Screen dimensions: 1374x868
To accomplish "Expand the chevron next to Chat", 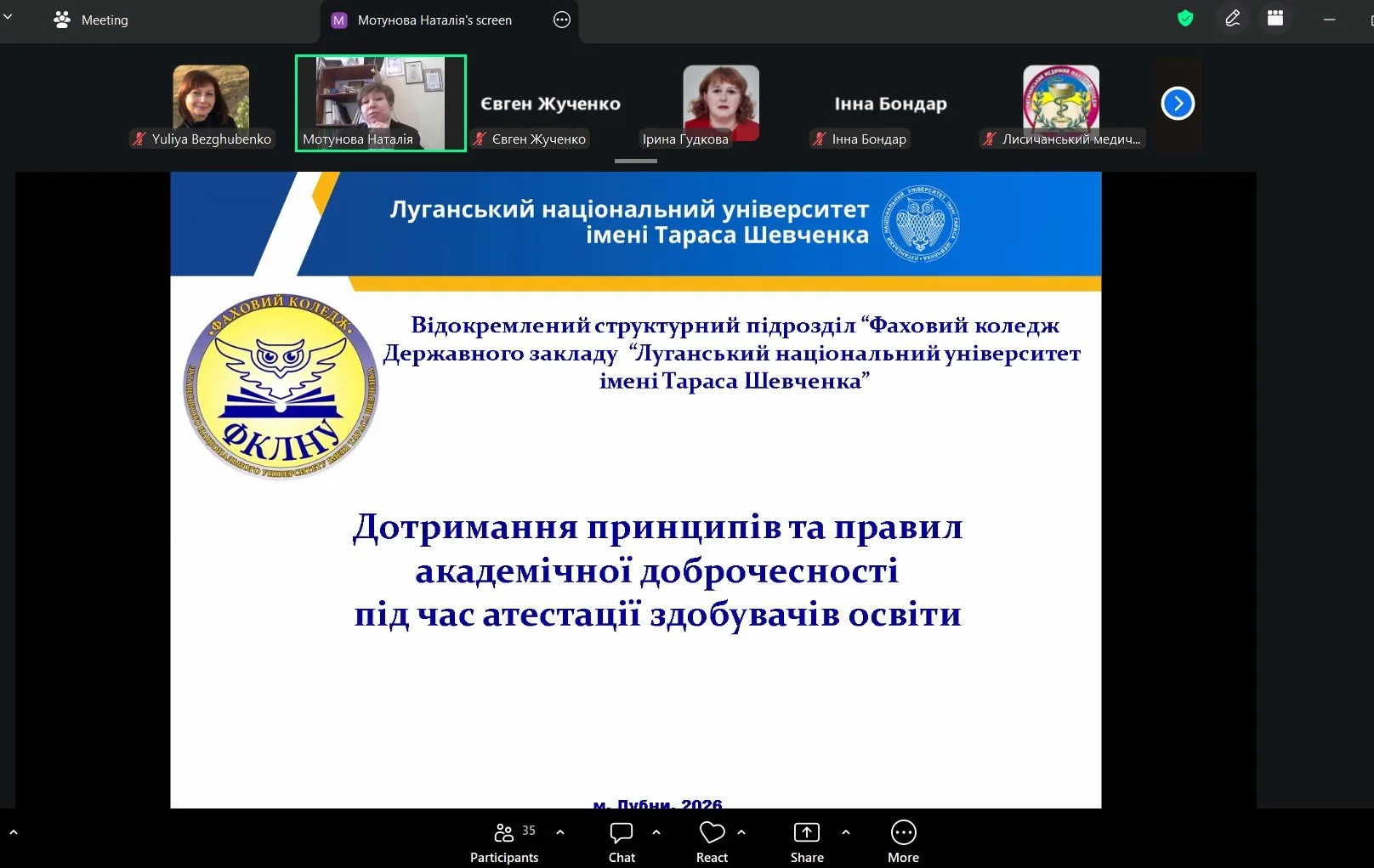I will click(x=656, y=832).
